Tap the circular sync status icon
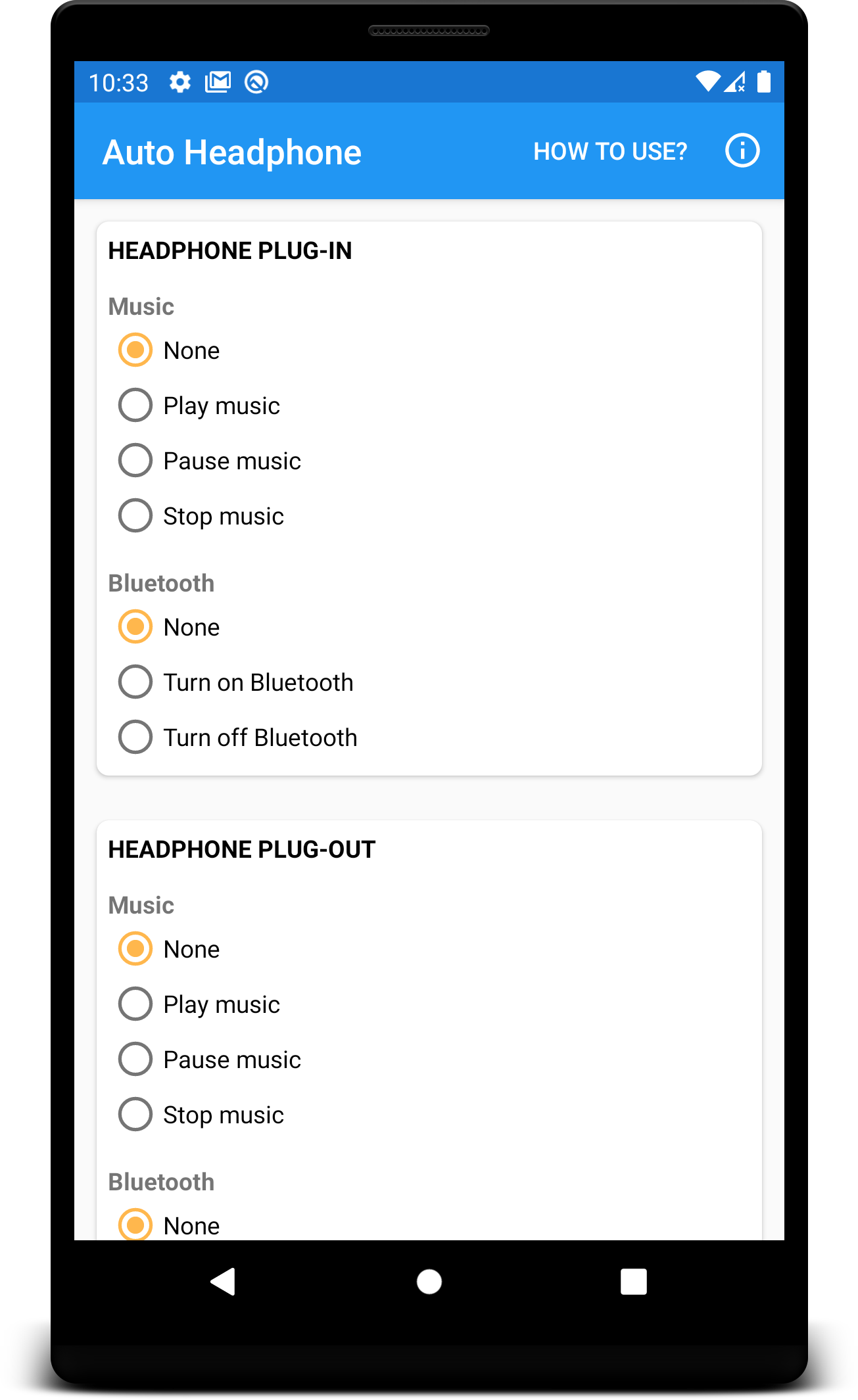 (256, 82)
